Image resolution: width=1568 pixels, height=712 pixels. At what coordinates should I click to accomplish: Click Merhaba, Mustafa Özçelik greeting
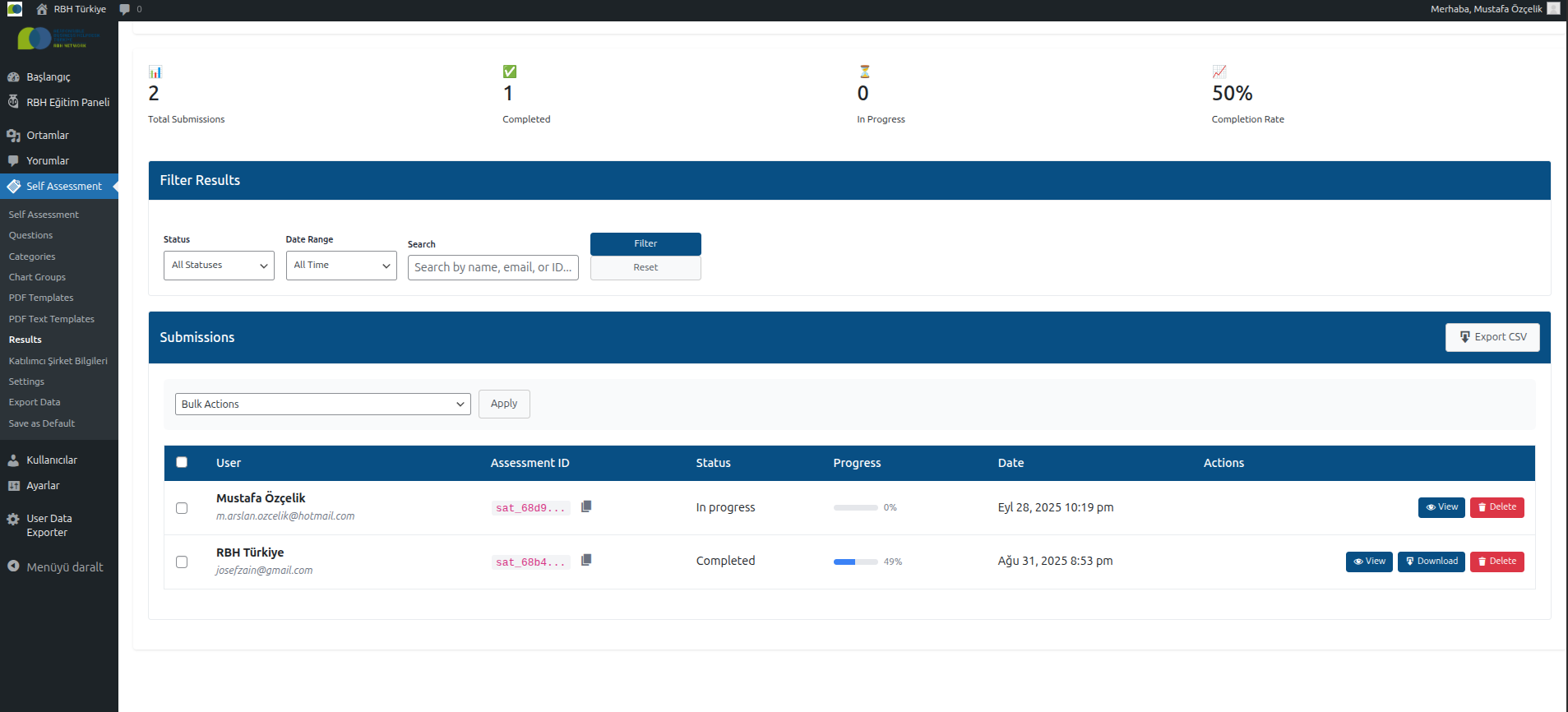[1487, 9]
